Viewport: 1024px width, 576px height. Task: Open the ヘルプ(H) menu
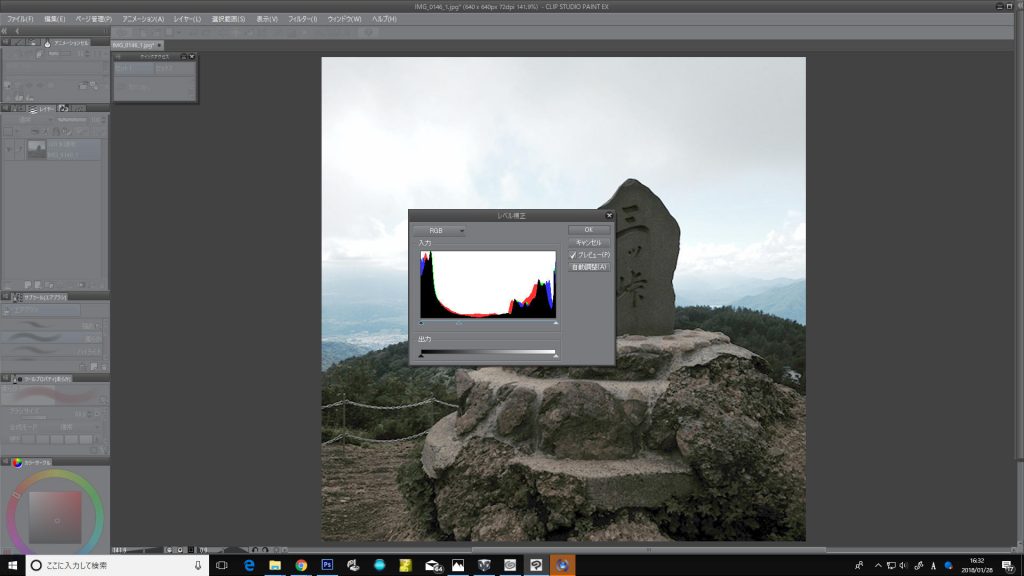click(384, 20)
